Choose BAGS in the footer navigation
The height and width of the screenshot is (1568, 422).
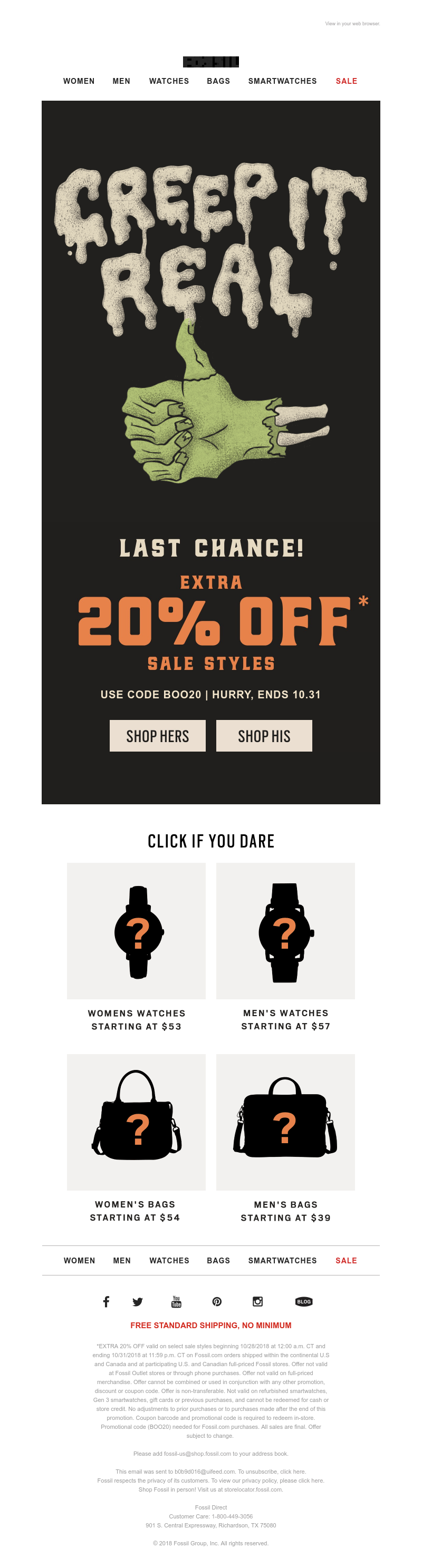[x=218, y=1261]
